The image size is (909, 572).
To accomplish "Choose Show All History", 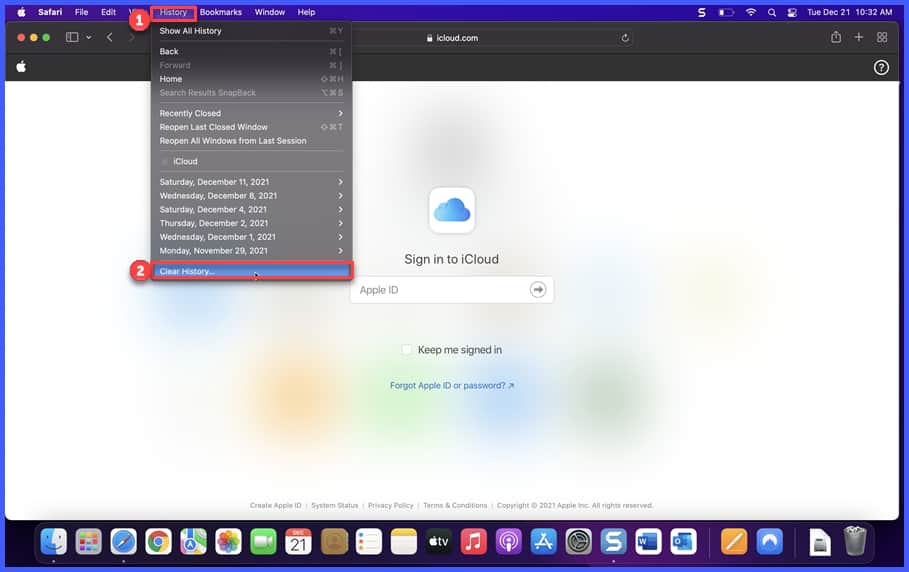I will pyautogui.click(x=191, y=31).
